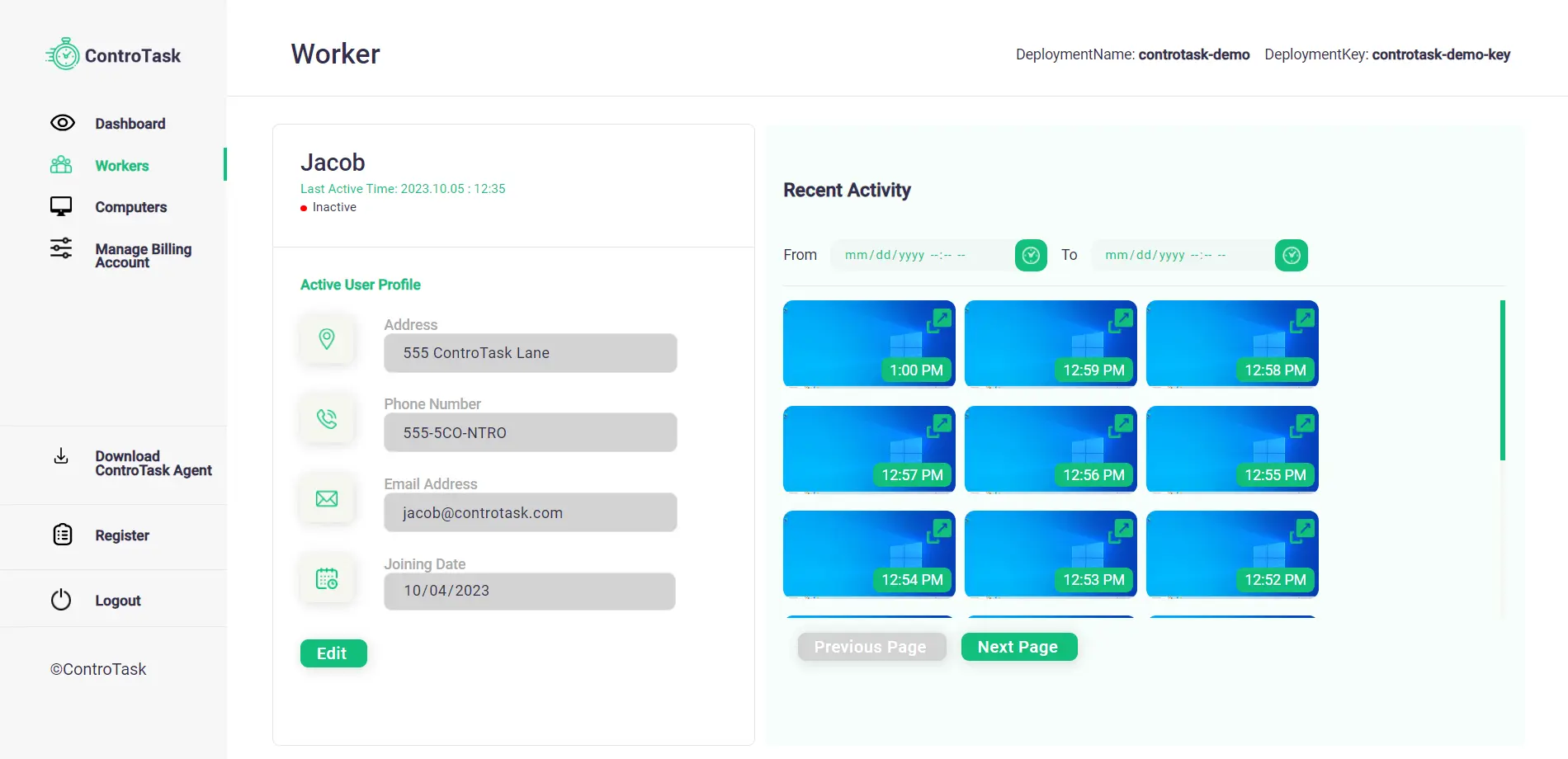Expand the 12:55 PM screenshot icon

click(1302, 425)
